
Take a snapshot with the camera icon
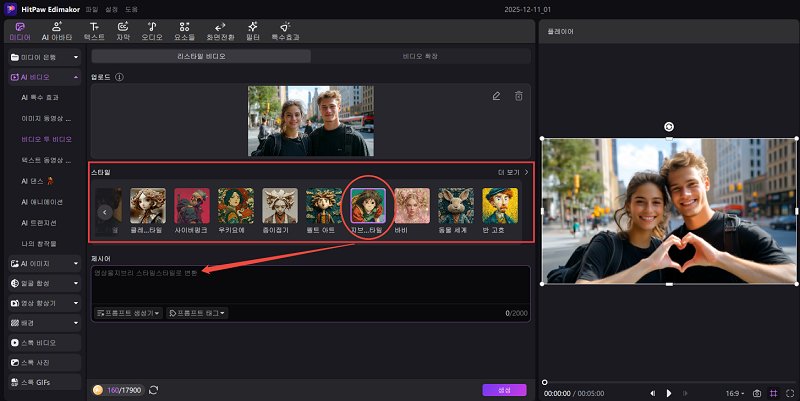point(757,393)
